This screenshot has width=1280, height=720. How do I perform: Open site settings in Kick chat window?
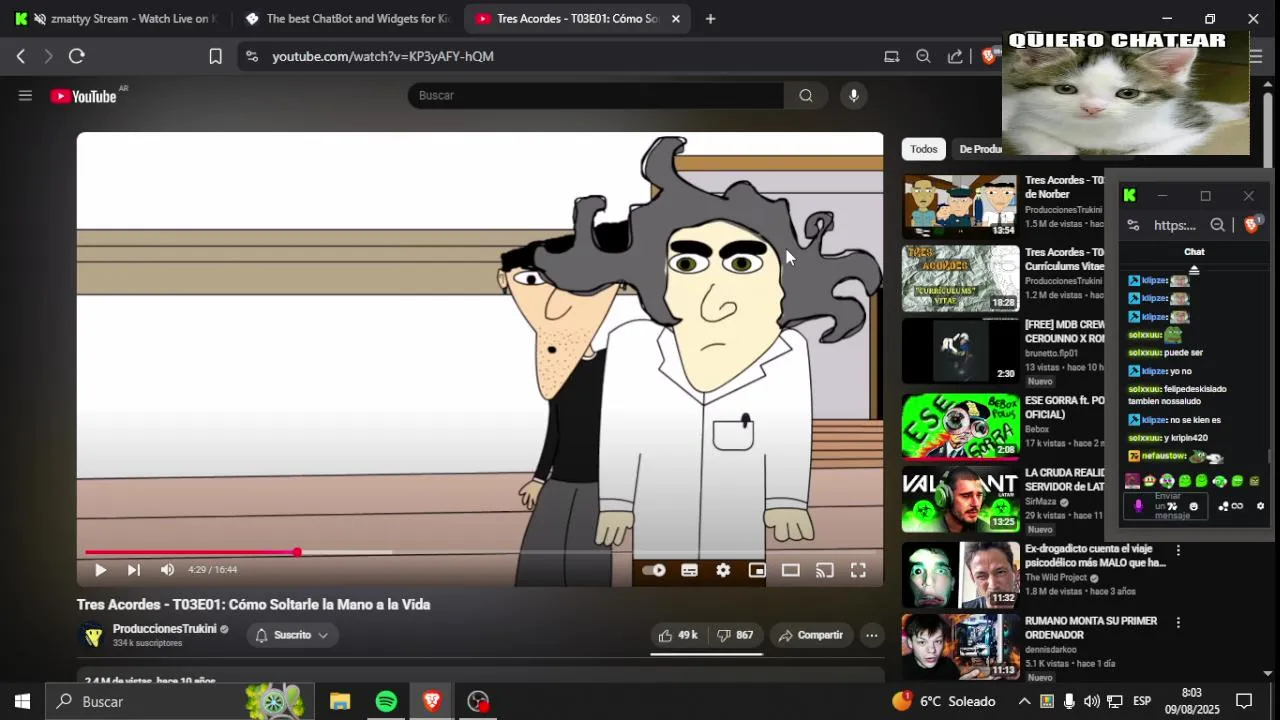click(1133, 225)
